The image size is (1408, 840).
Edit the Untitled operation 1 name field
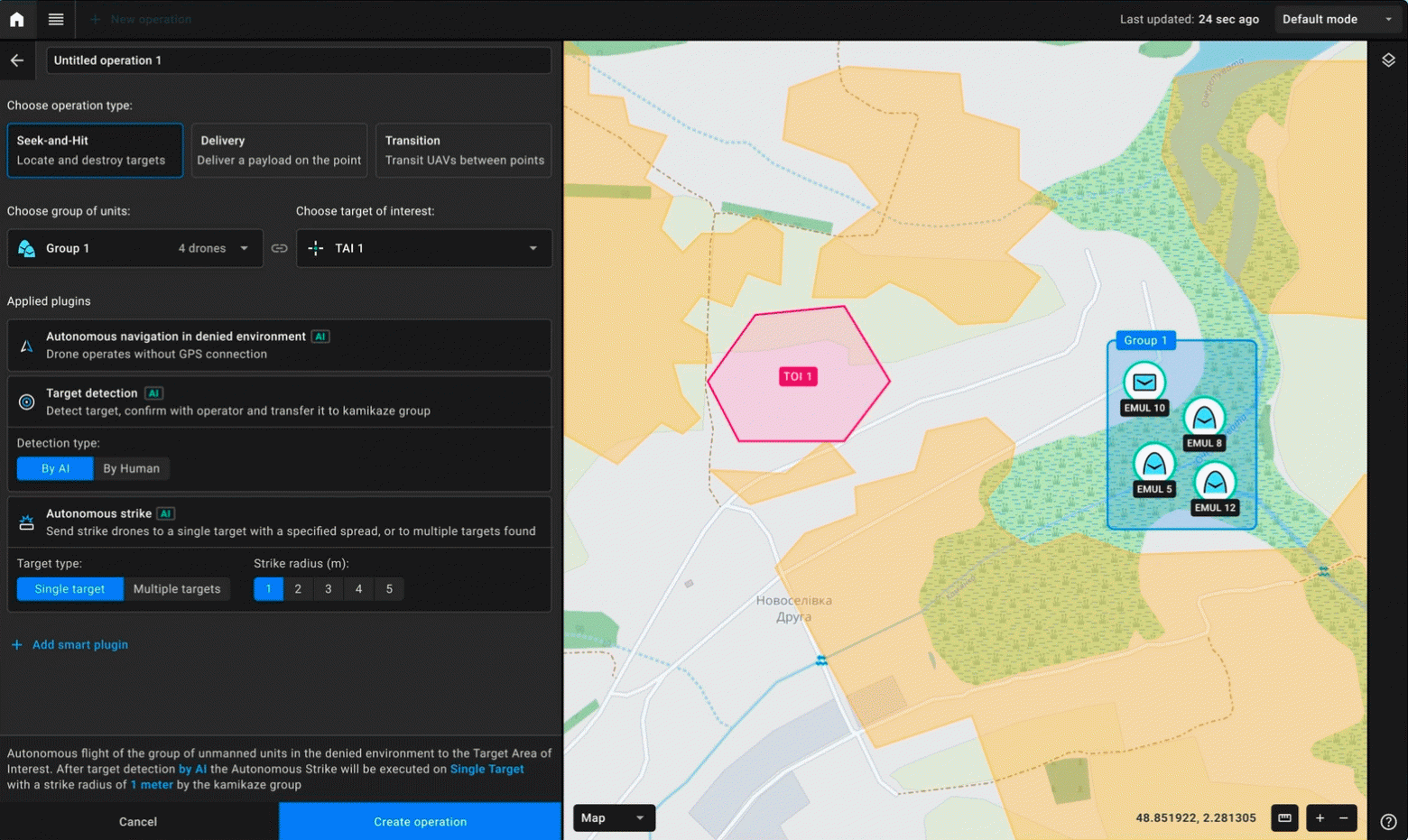299,60
